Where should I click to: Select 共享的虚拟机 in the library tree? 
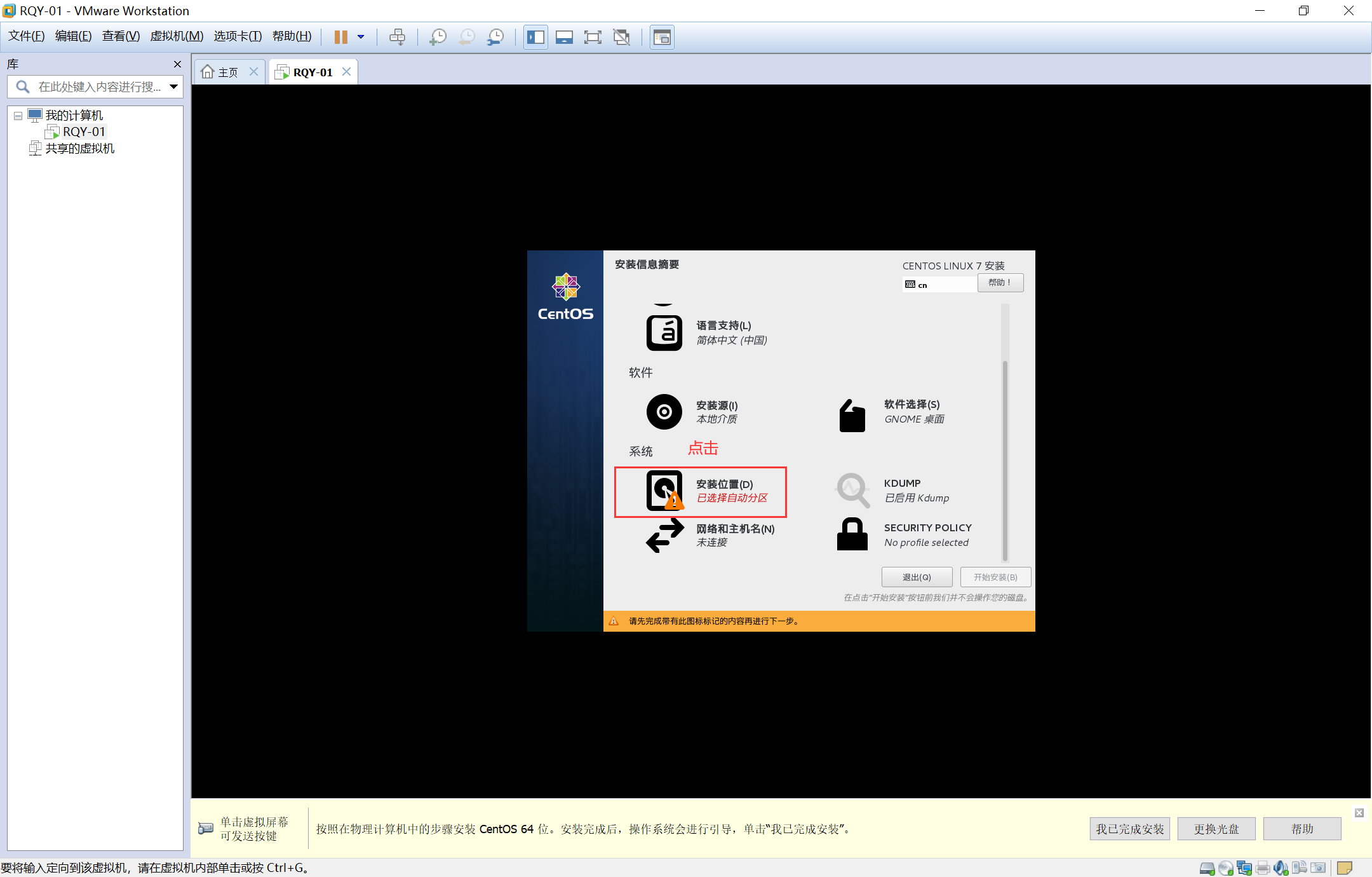click(x=79, y=149)
